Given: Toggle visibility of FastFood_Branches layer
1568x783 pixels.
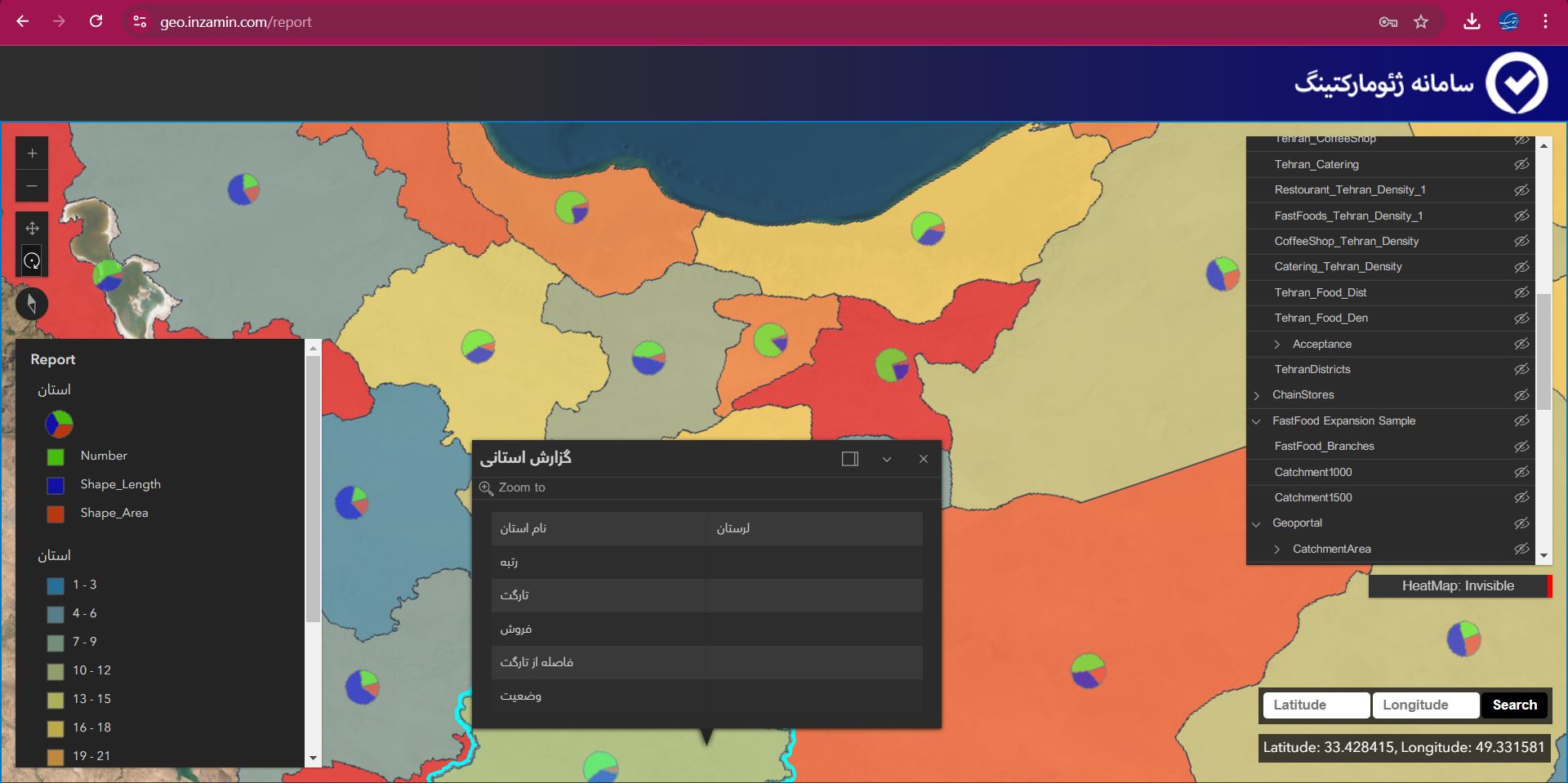Looking at the screenshot, I should point(1521,447).
